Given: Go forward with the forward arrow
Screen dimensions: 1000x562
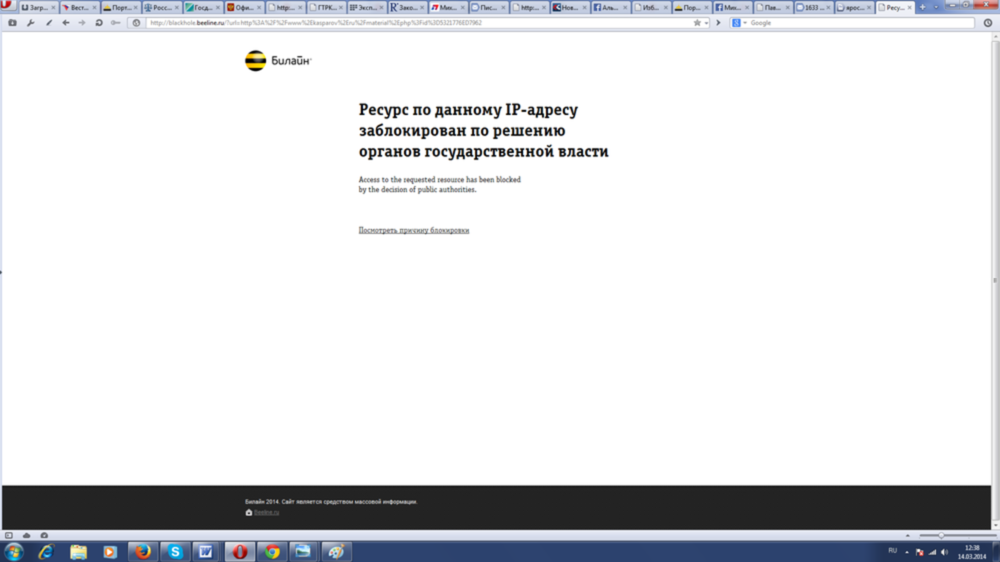Looking at the screenshot, I should click(82, 23).
